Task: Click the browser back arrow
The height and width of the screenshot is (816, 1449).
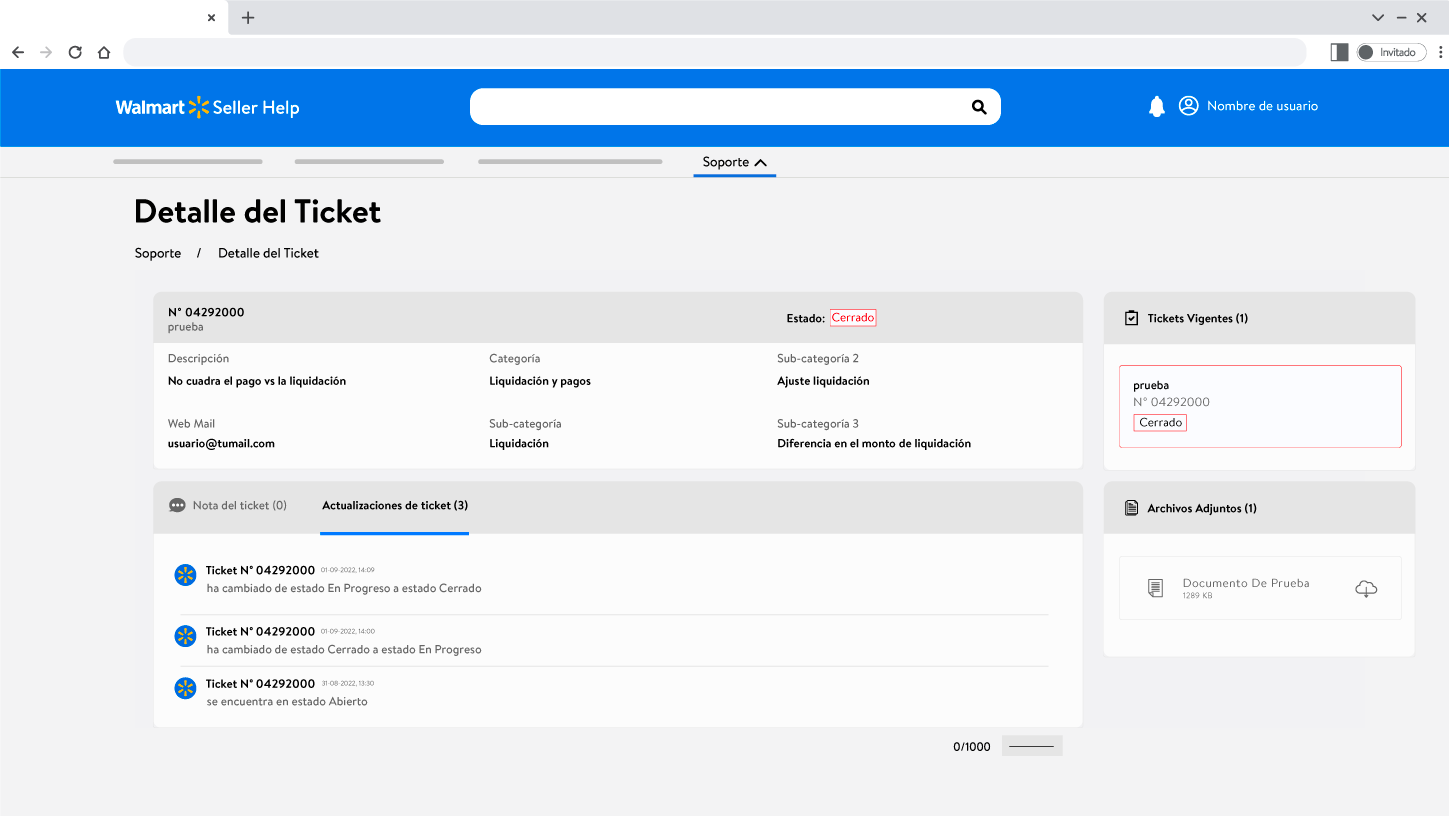Action: [18, 52]
